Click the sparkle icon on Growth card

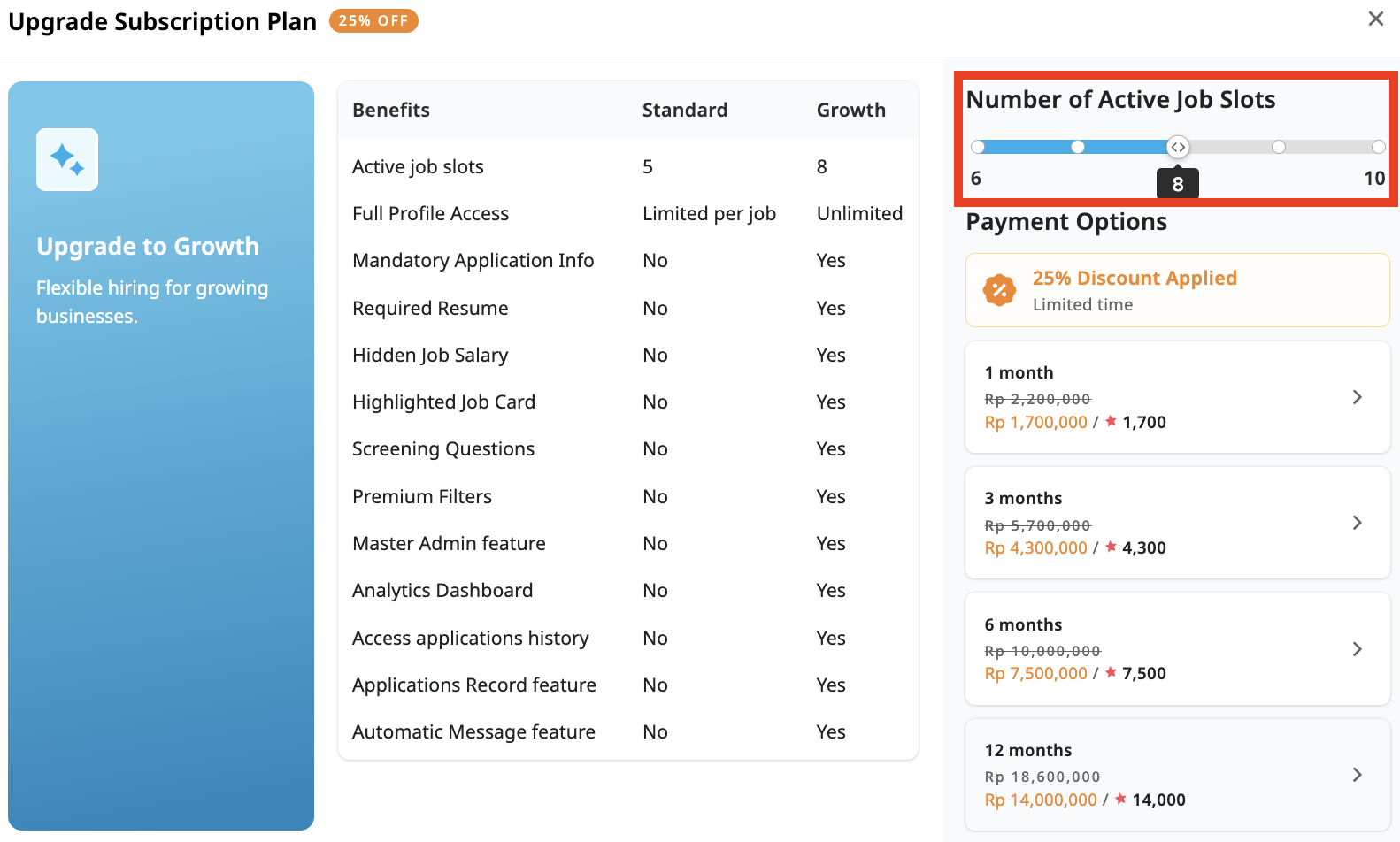coord(67,159)
